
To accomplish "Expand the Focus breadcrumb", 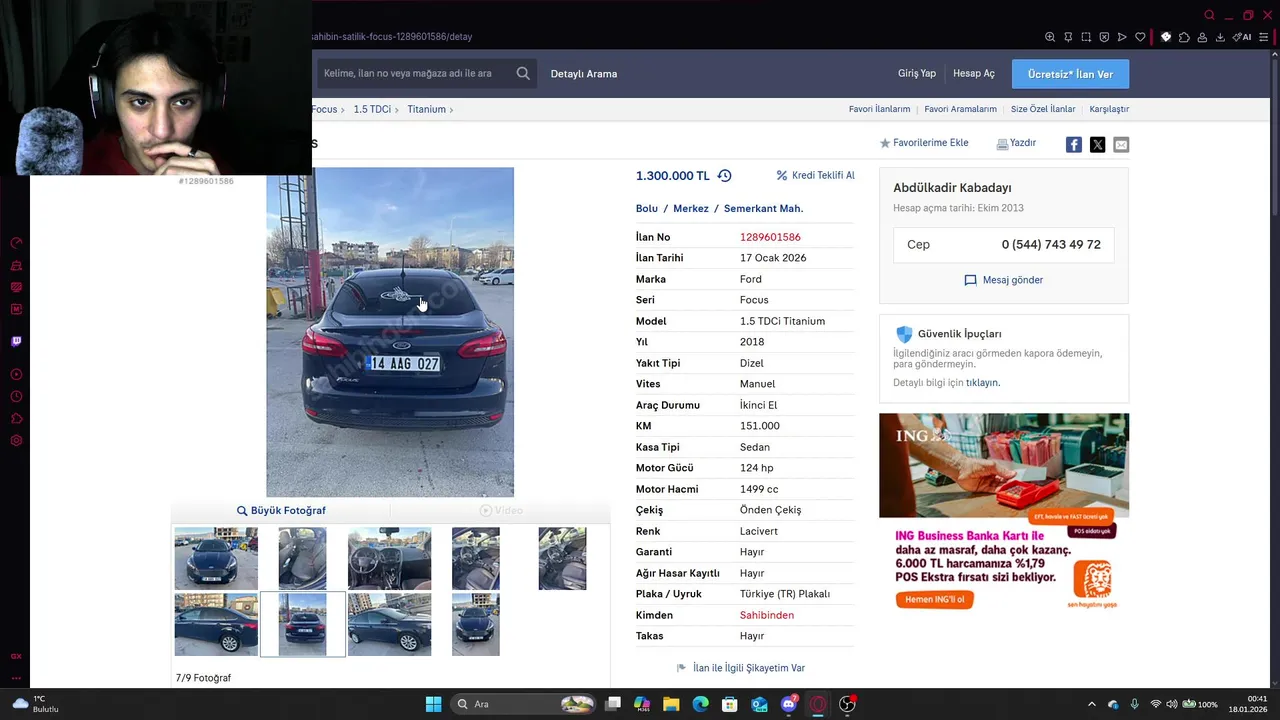I will [x=324, y=109].
